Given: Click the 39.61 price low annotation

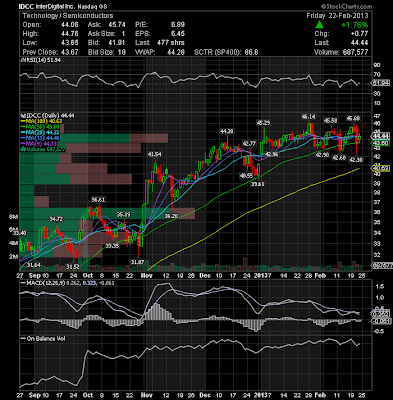Looking at the screenshot, I should (x=258, y=183).
